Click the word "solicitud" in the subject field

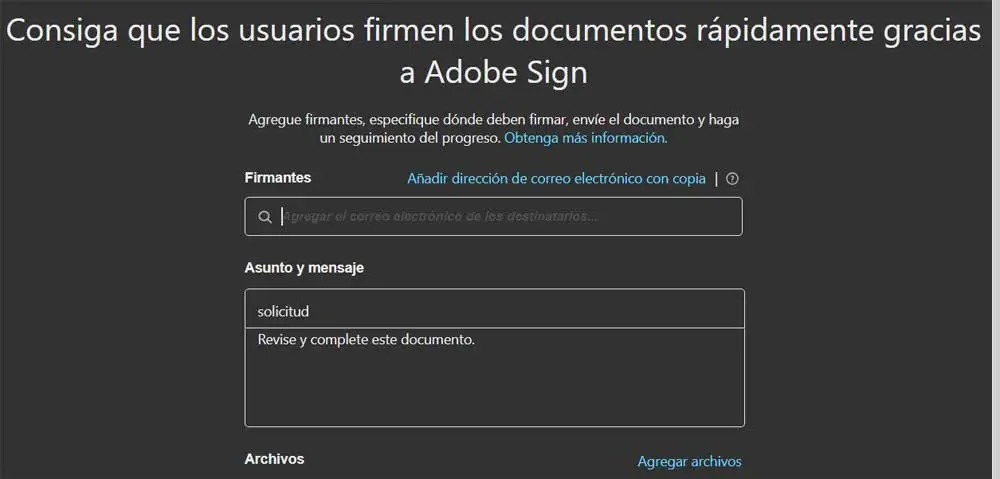point(283,311)
